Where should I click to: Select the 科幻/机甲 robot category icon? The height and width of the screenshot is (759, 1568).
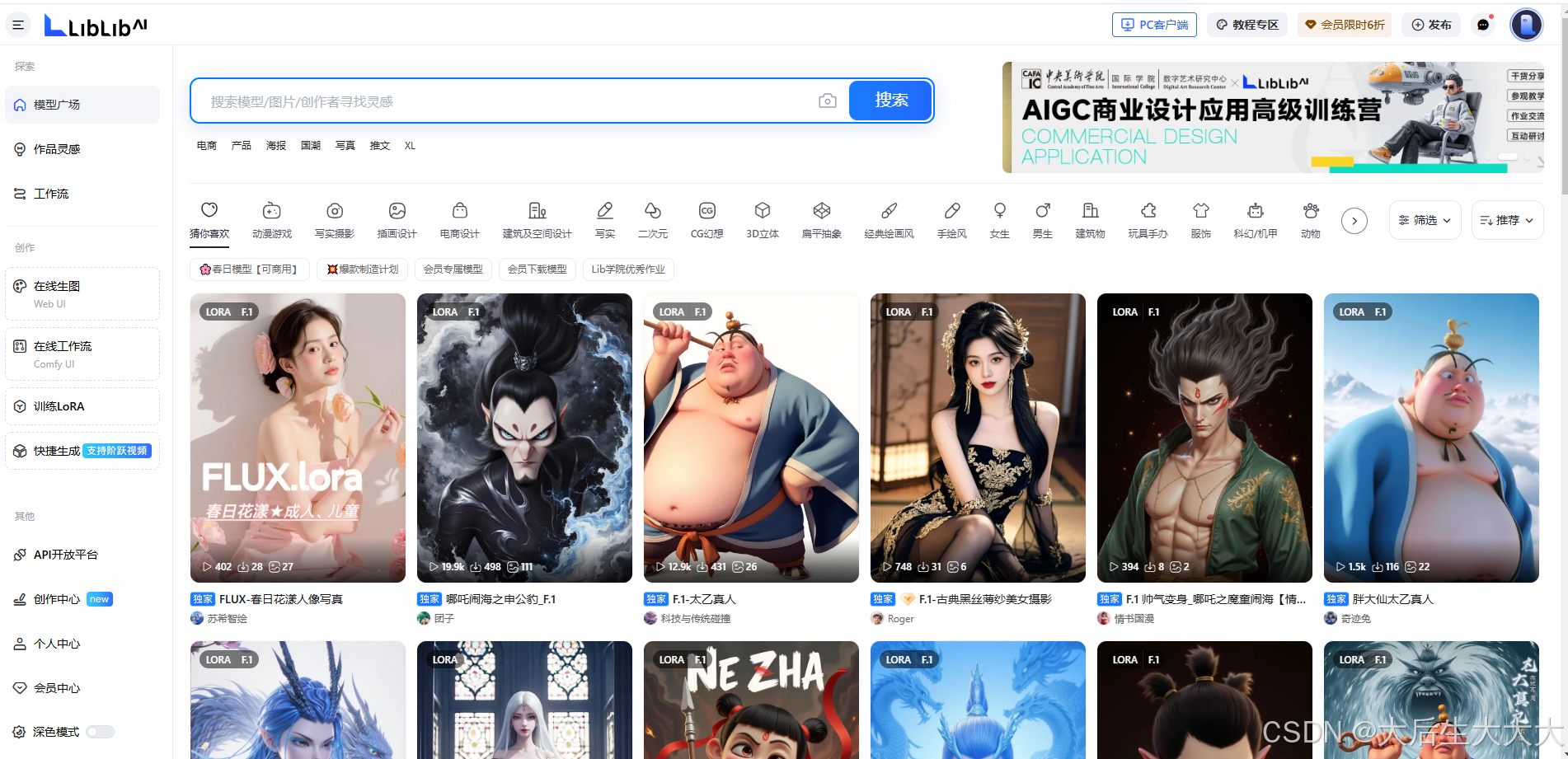point(1256,211)
